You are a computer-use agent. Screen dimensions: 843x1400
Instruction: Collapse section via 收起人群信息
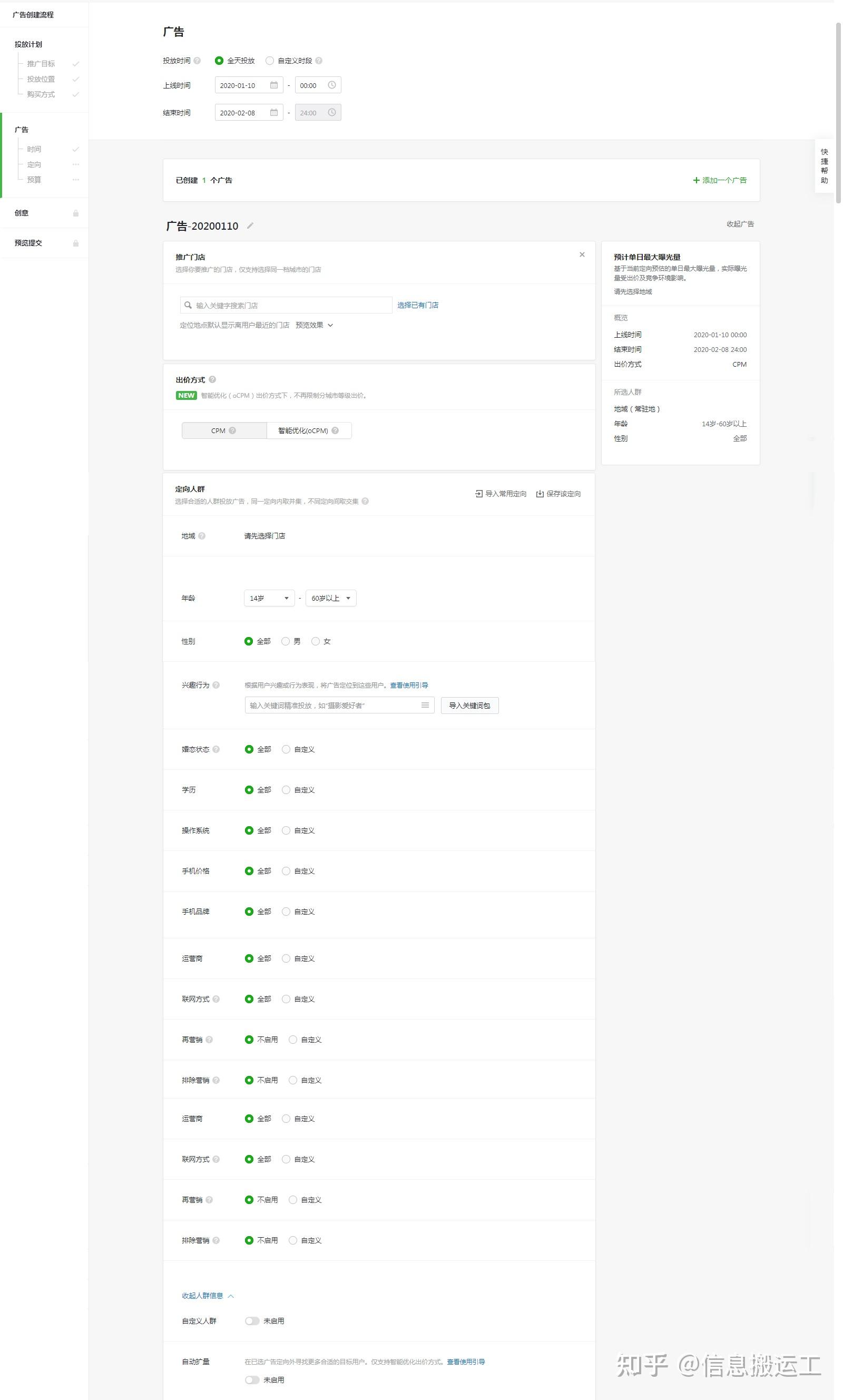(x=208, y=1296)
